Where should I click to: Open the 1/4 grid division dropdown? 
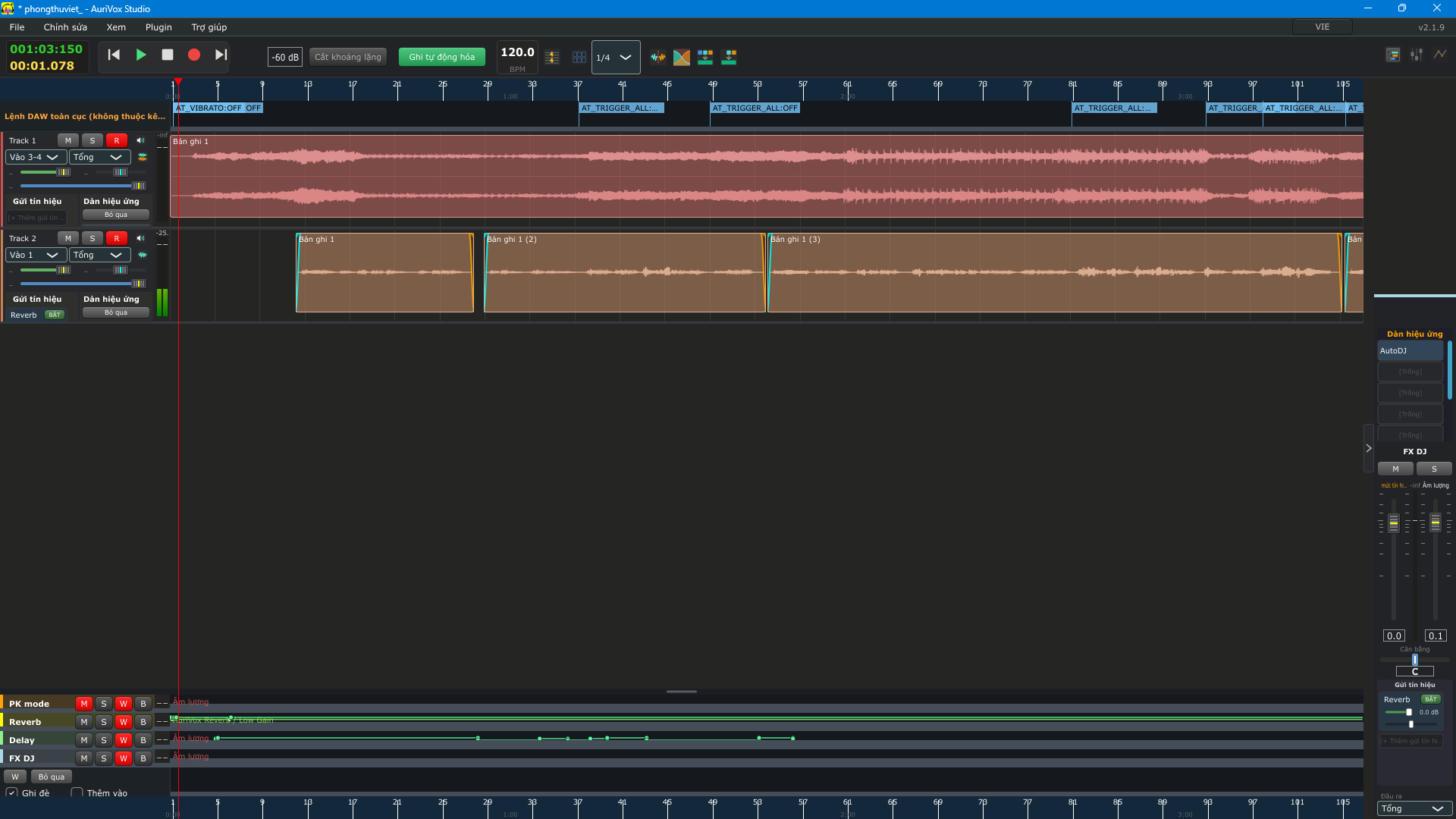[x=616, y=57]
